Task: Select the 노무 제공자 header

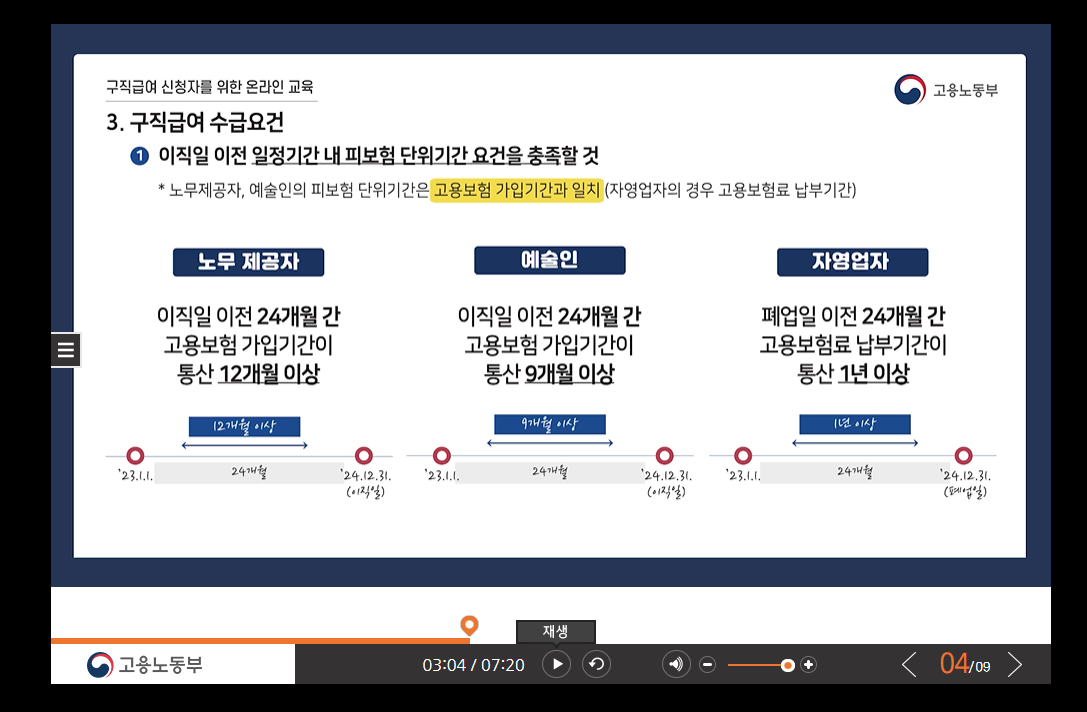Action: 248,262
